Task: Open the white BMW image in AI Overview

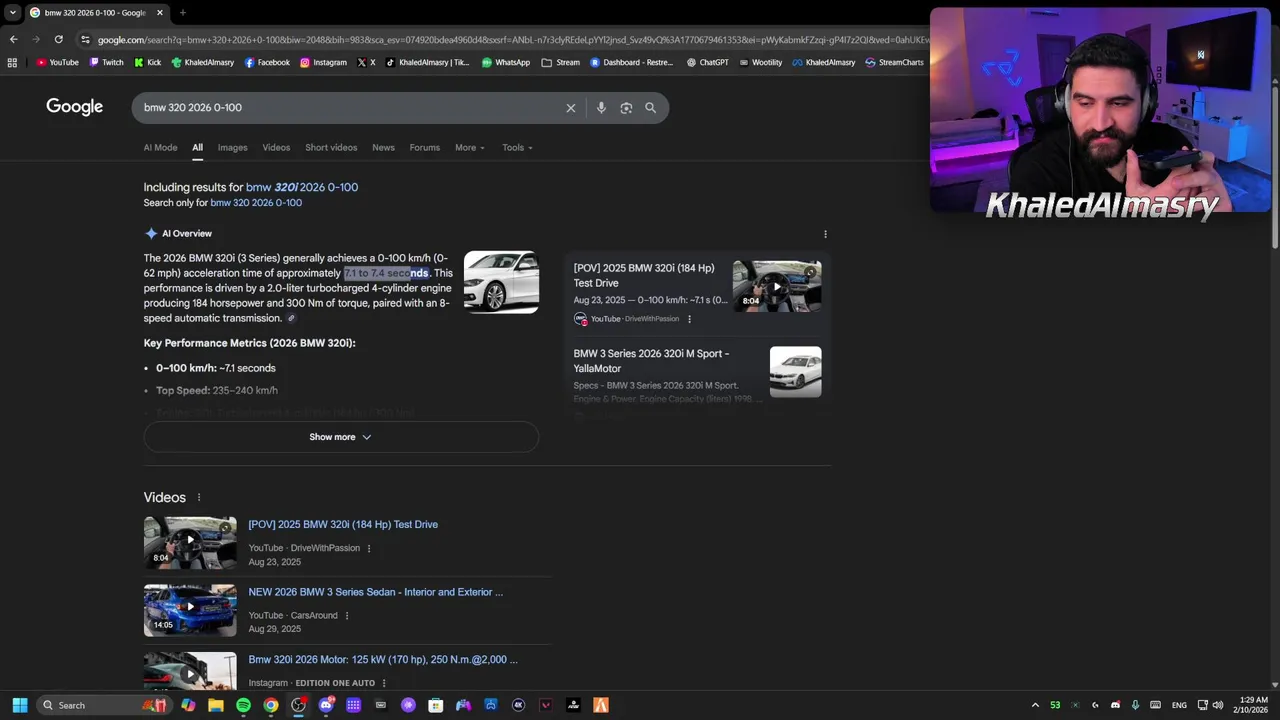Action: point(501,282)
